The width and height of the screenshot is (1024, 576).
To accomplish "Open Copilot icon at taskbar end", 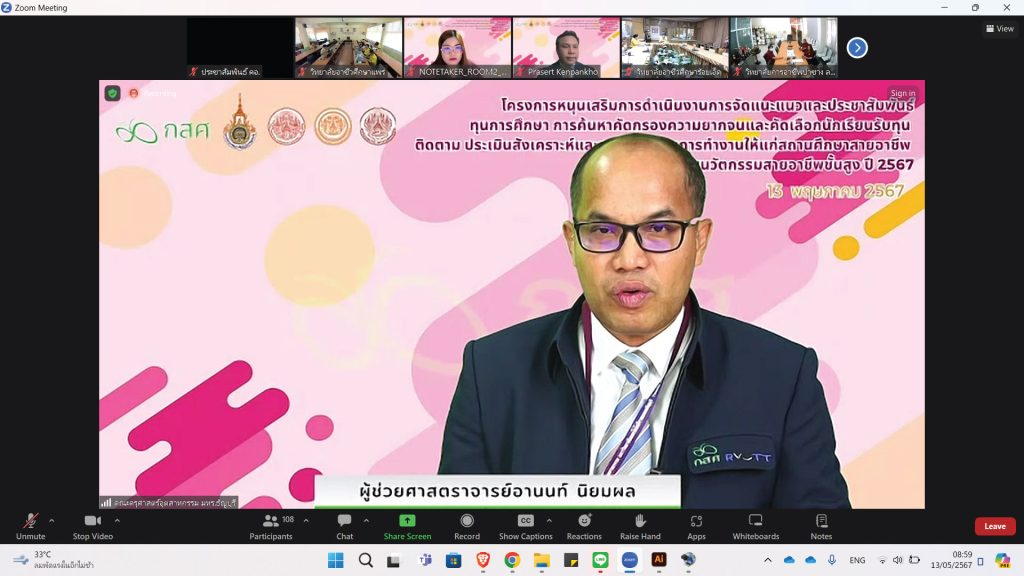I will 1002,560.
